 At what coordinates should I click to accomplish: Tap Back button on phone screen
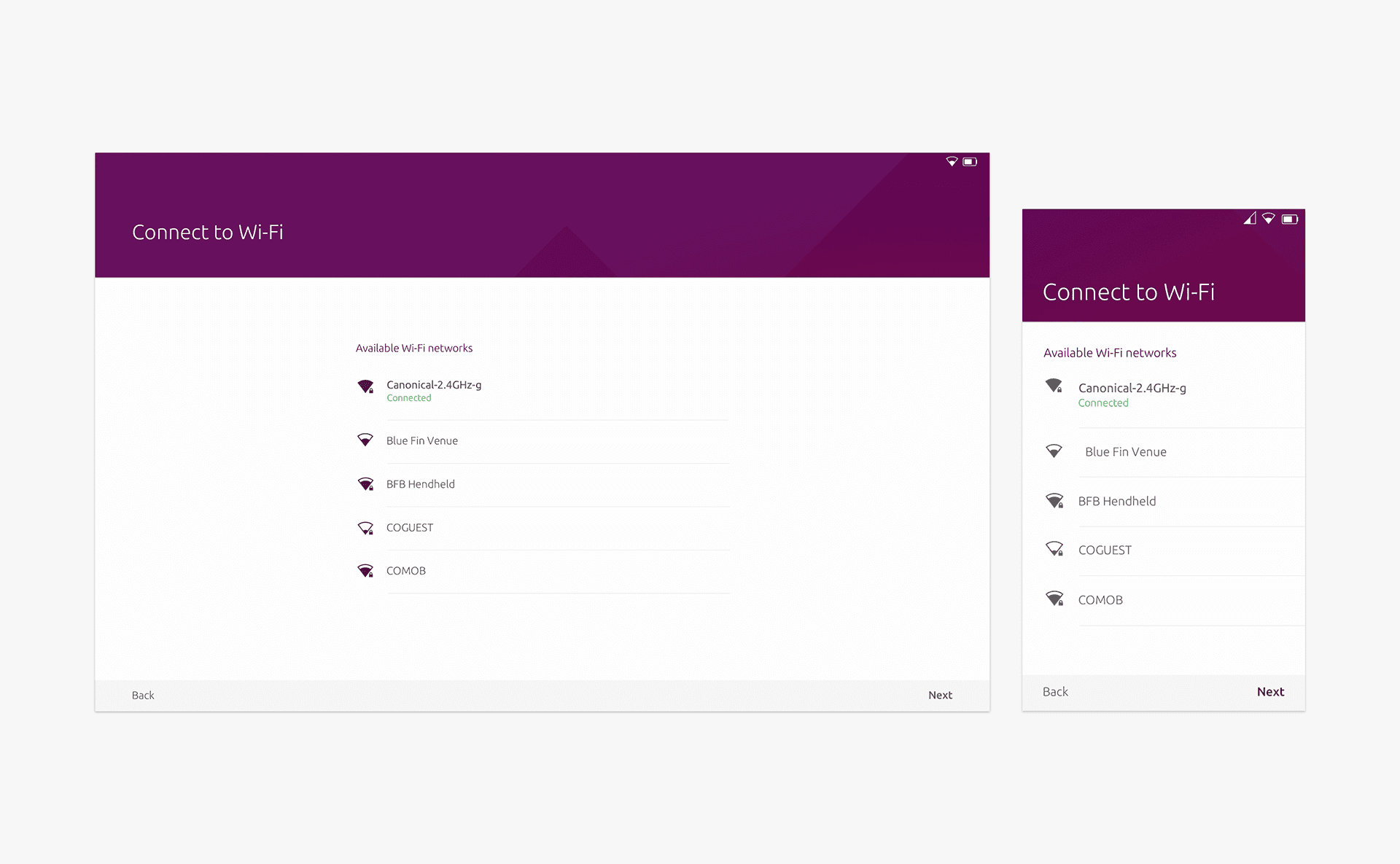(1055, 692)
